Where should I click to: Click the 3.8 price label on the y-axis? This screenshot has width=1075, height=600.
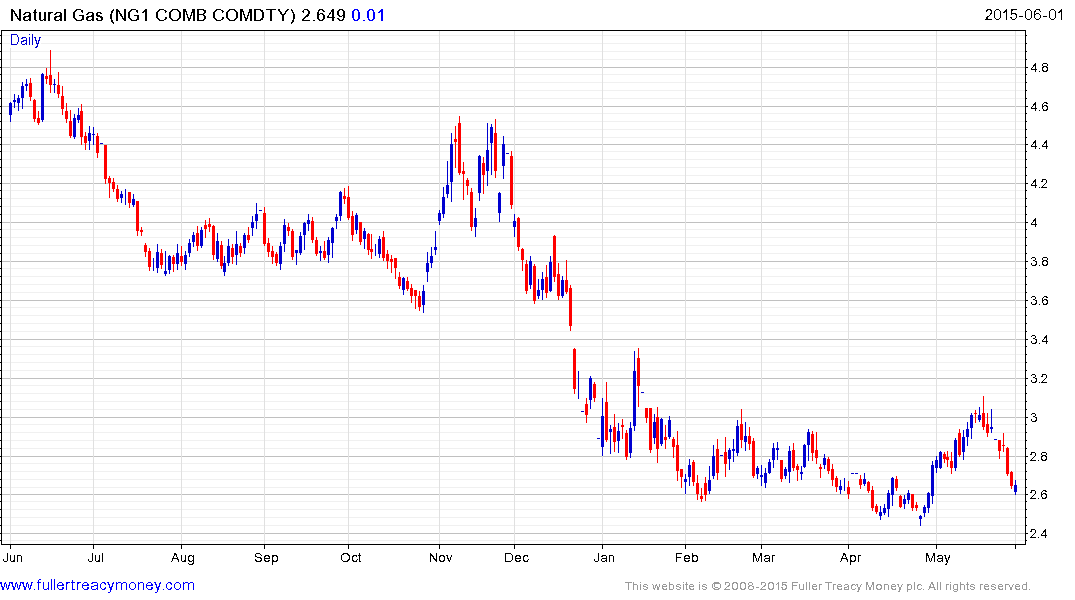click(x=1039, y=262)
